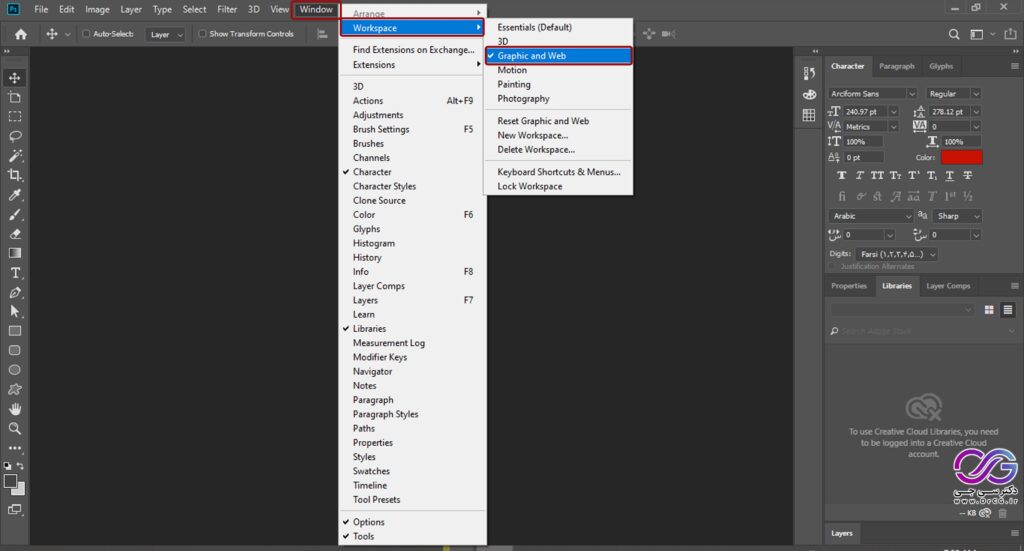The width and height of the screenshot is (1024, 551).
Task: Click the background color swatch in toolbar
Action: [x=21, y=490]
